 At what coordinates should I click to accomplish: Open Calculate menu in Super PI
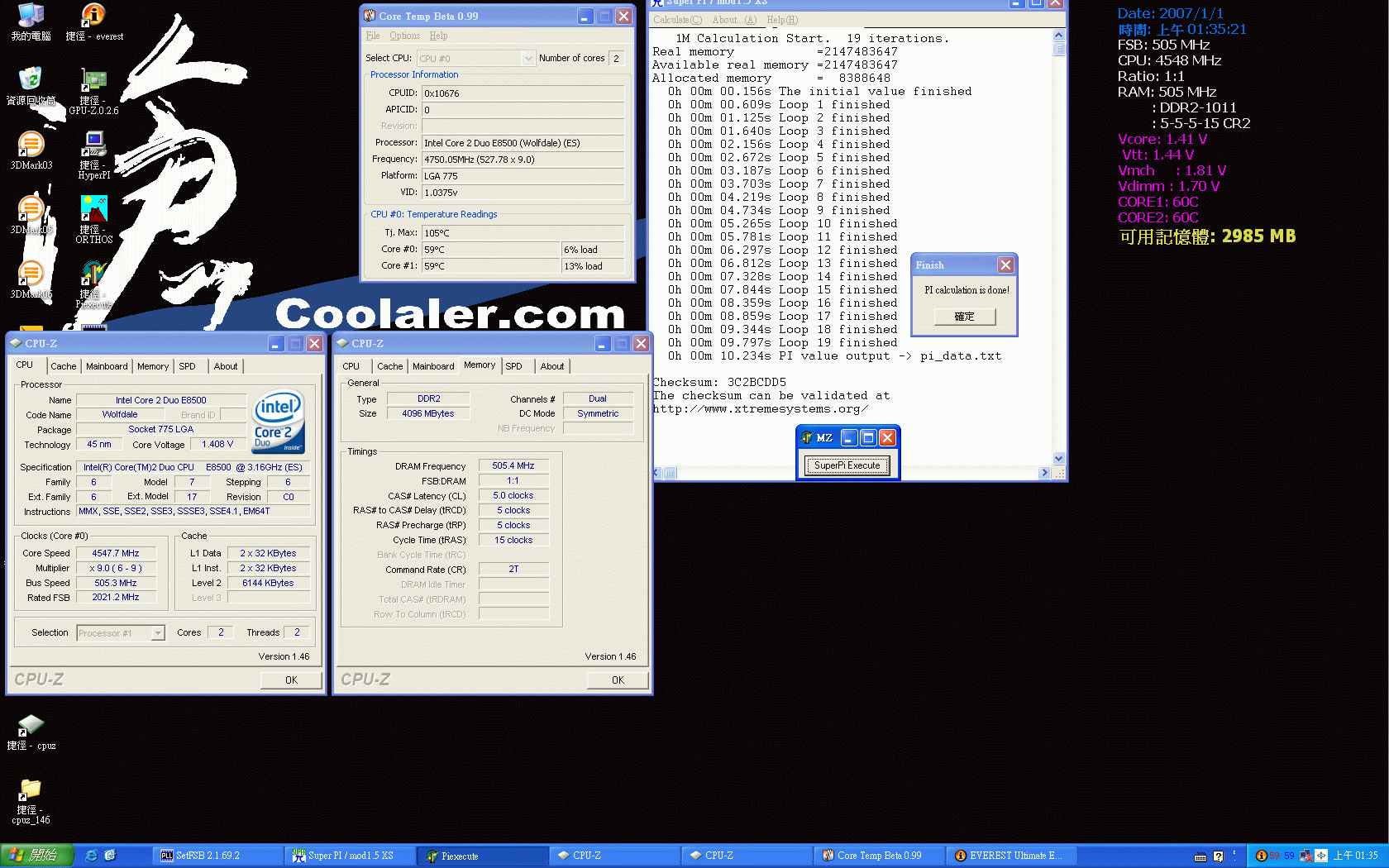(x=677, y=20)
